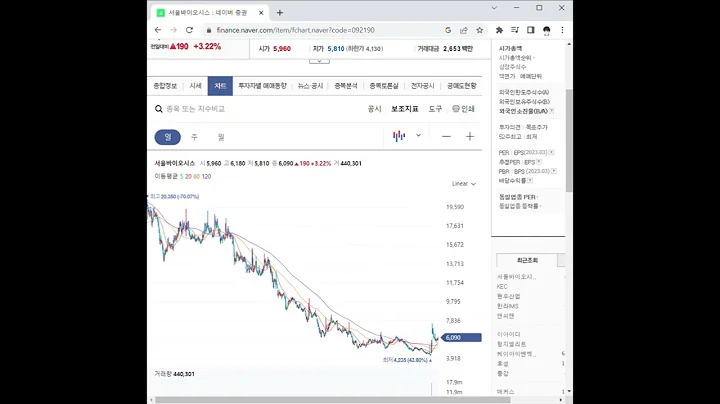Open 메커스 from the sidebar list
720x404 pixels.
tap(506, 392)
